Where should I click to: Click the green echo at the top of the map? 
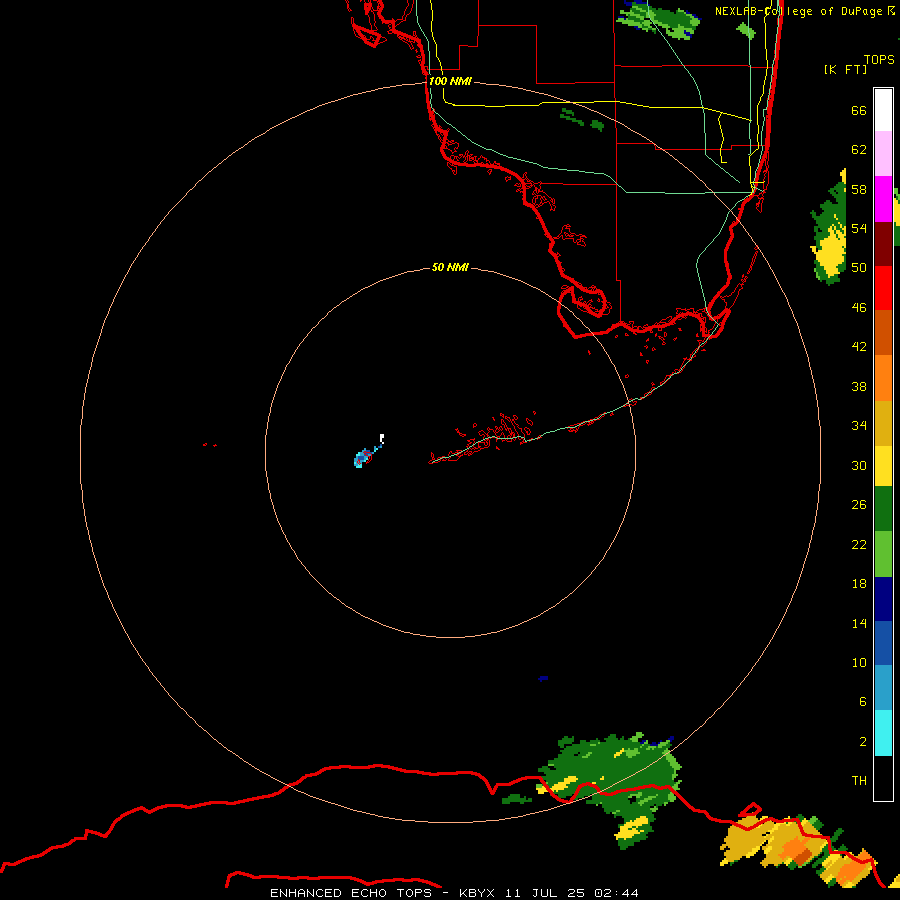[658, 20]
